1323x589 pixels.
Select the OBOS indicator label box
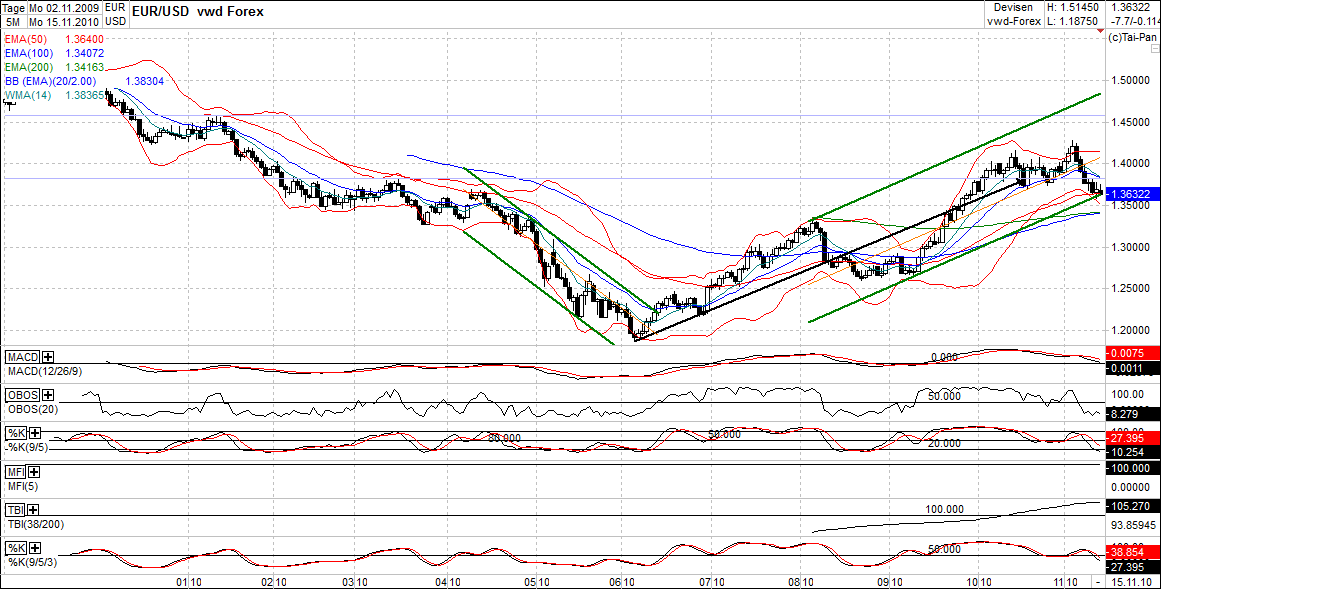coord(22,394)
